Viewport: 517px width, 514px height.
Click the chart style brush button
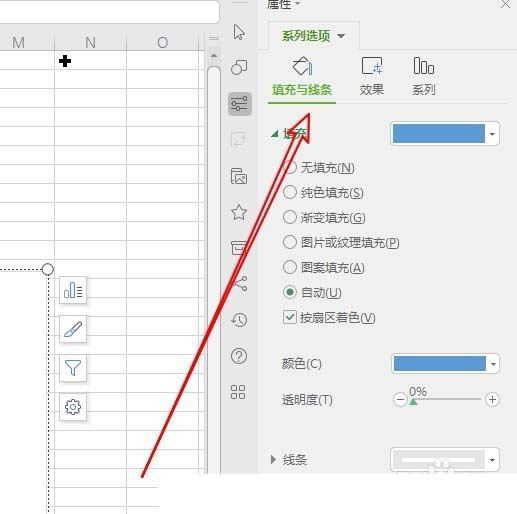pos(73,329)
